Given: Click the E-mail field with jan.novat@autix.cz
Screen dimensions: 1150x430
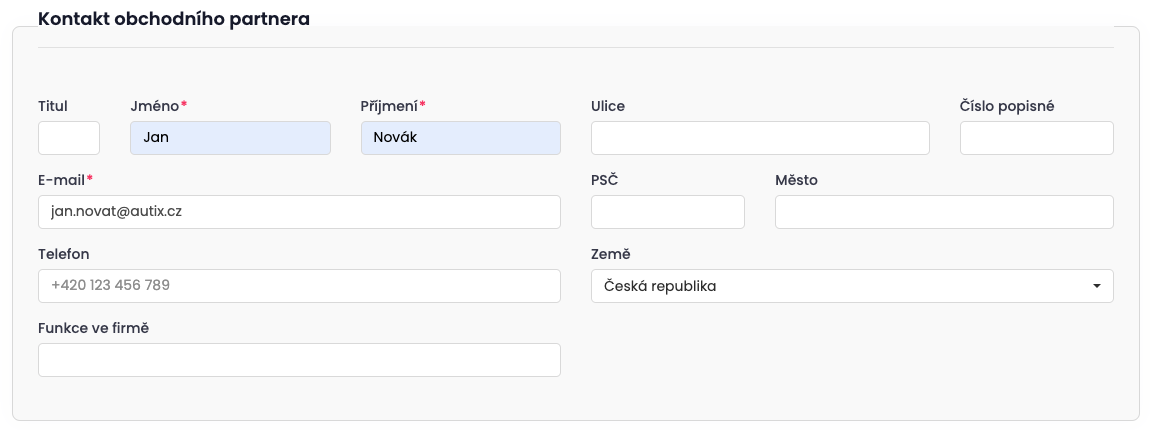Looking at the screenshot, I should tap(299, 212).
